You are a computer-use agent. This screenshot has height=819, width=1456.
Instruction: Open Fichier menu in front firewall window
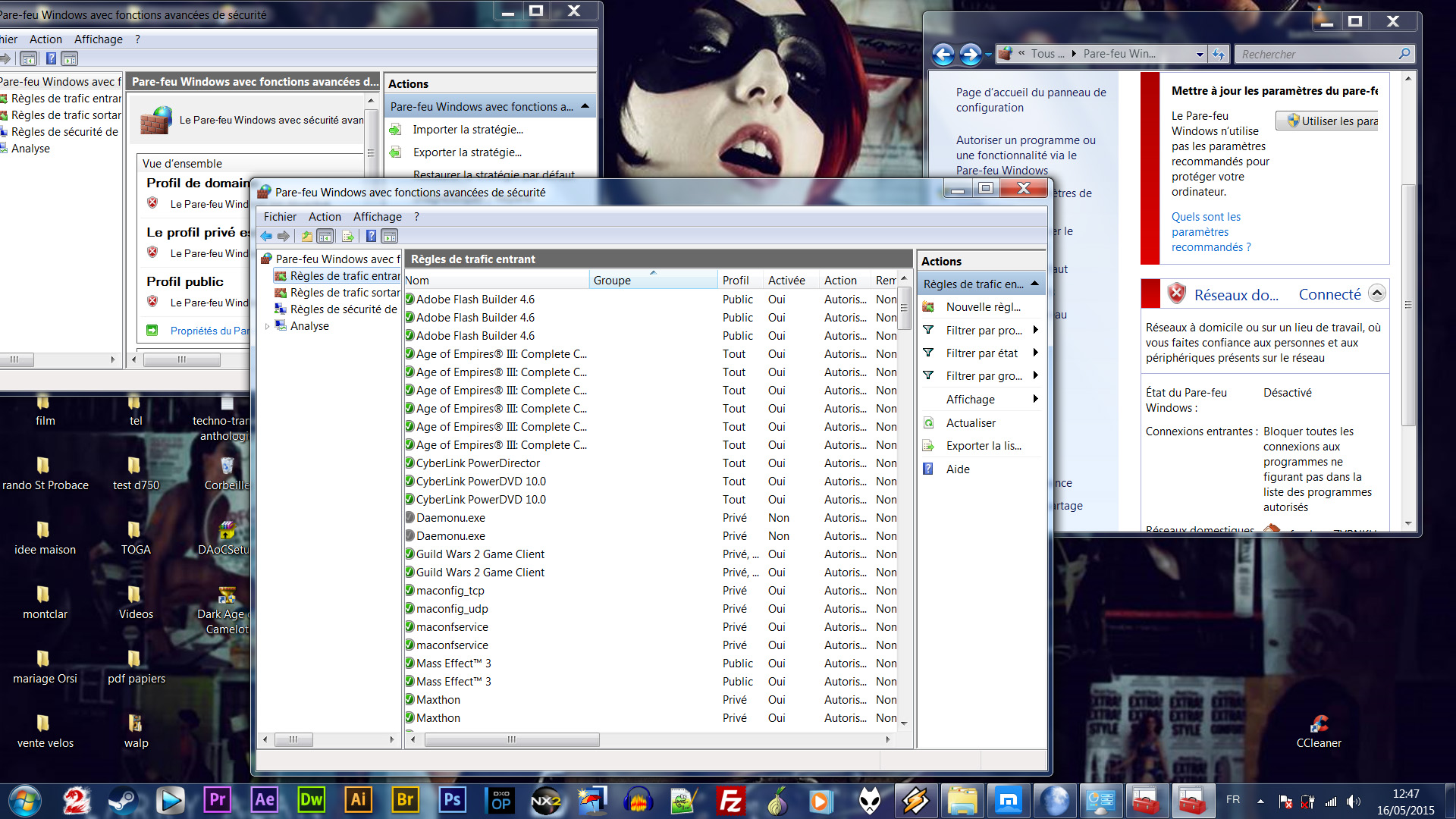(x=280, y=217)
